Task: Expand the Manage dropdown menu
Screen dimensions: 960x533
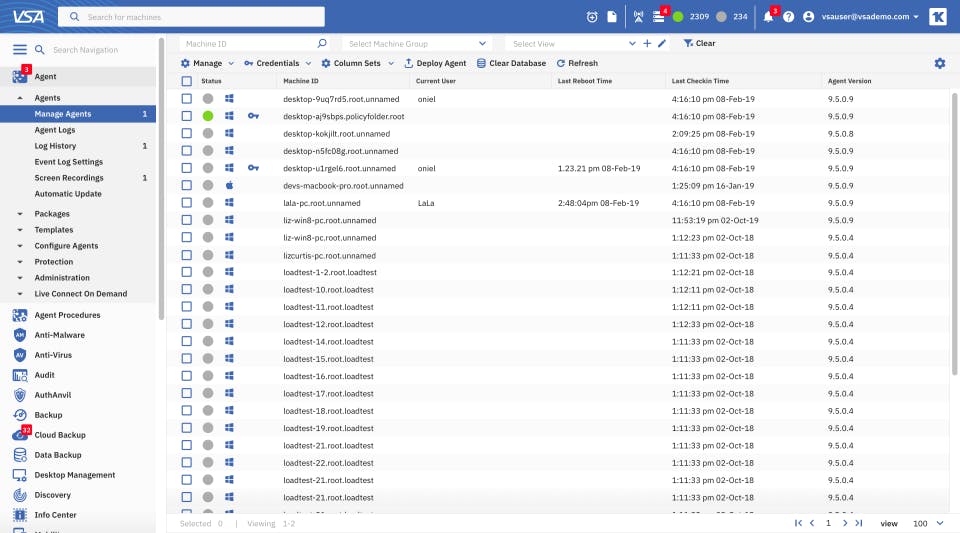Action: (207, 63)
